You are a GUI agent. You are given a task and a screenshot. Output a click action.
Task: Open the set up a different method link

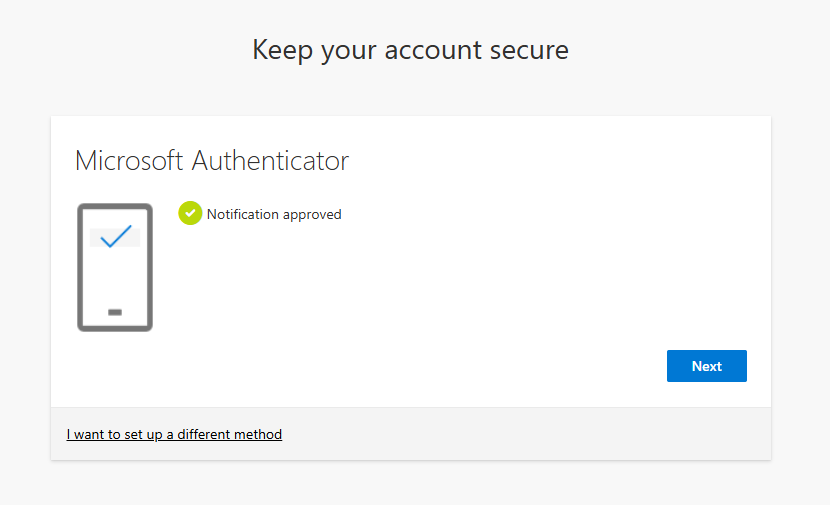point(174,435)
